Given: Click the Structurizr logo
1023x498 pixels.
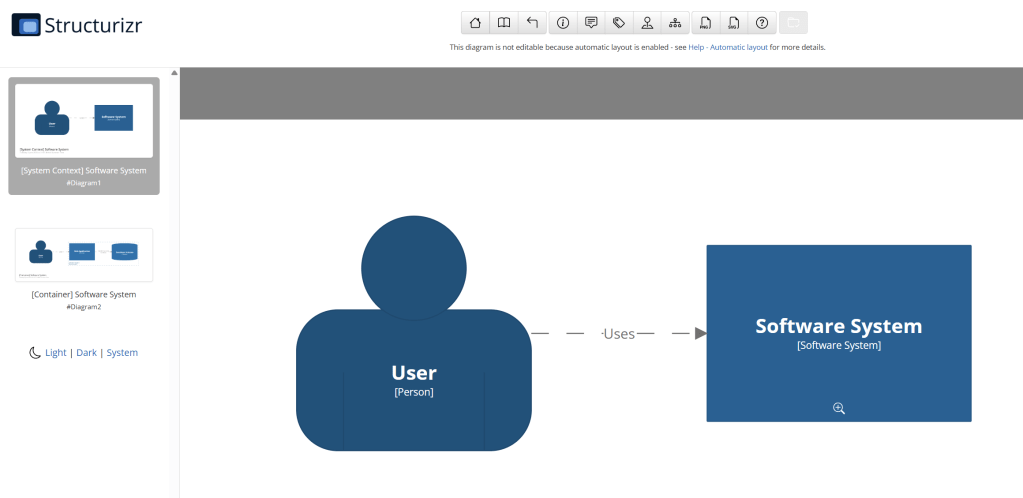Looking at the screenshot, I should 77,25.
